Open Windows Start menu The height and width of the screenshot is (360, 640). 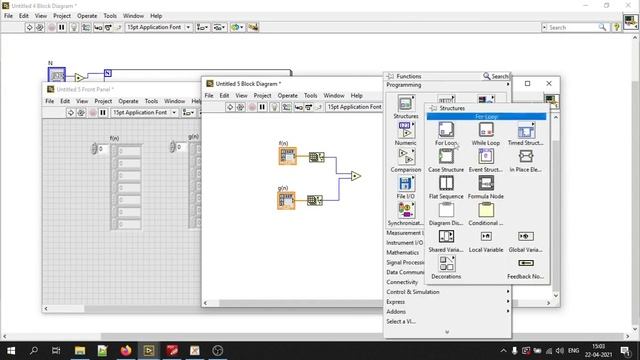[x=11, y=351]
